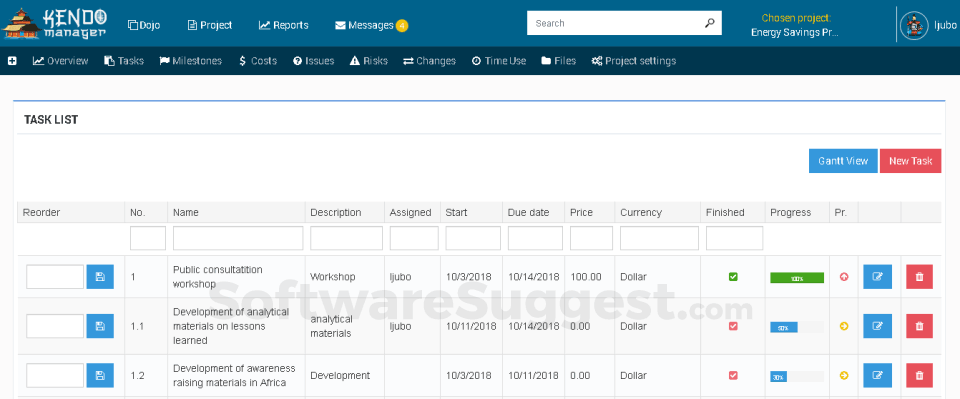960x399 pixels.
Task: Save reorder for task 1.2
Action: point(100,375)
